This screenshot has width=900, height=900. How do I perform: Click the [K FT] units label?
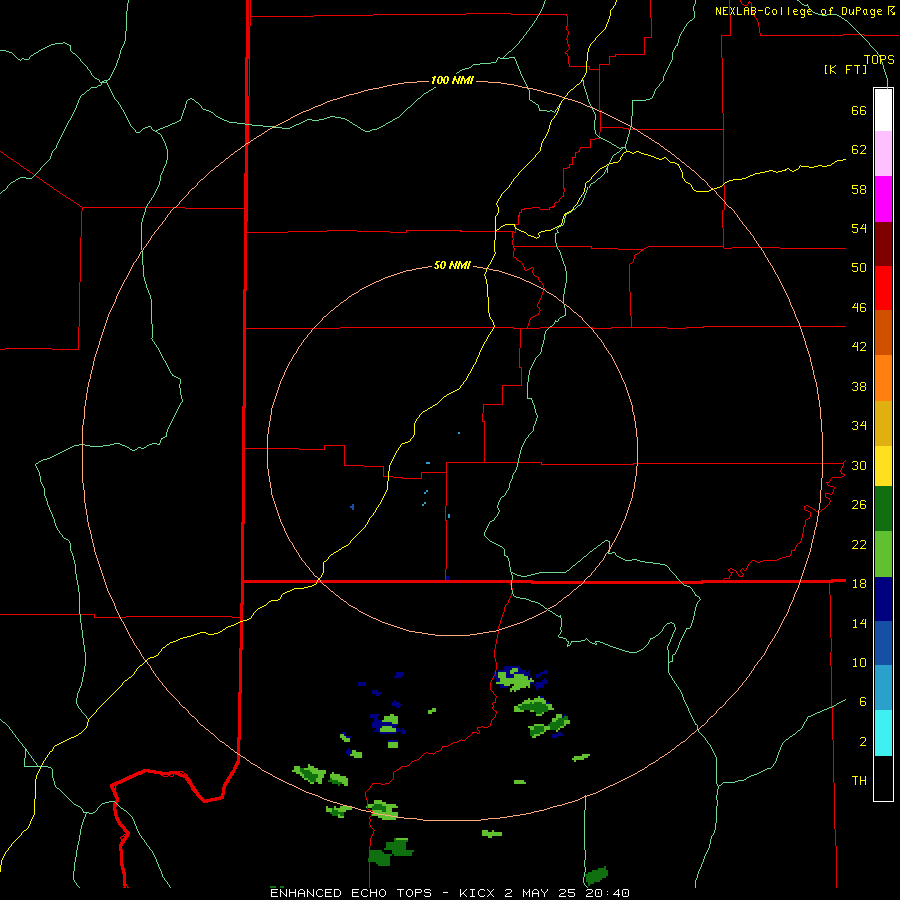pos(845,69)
